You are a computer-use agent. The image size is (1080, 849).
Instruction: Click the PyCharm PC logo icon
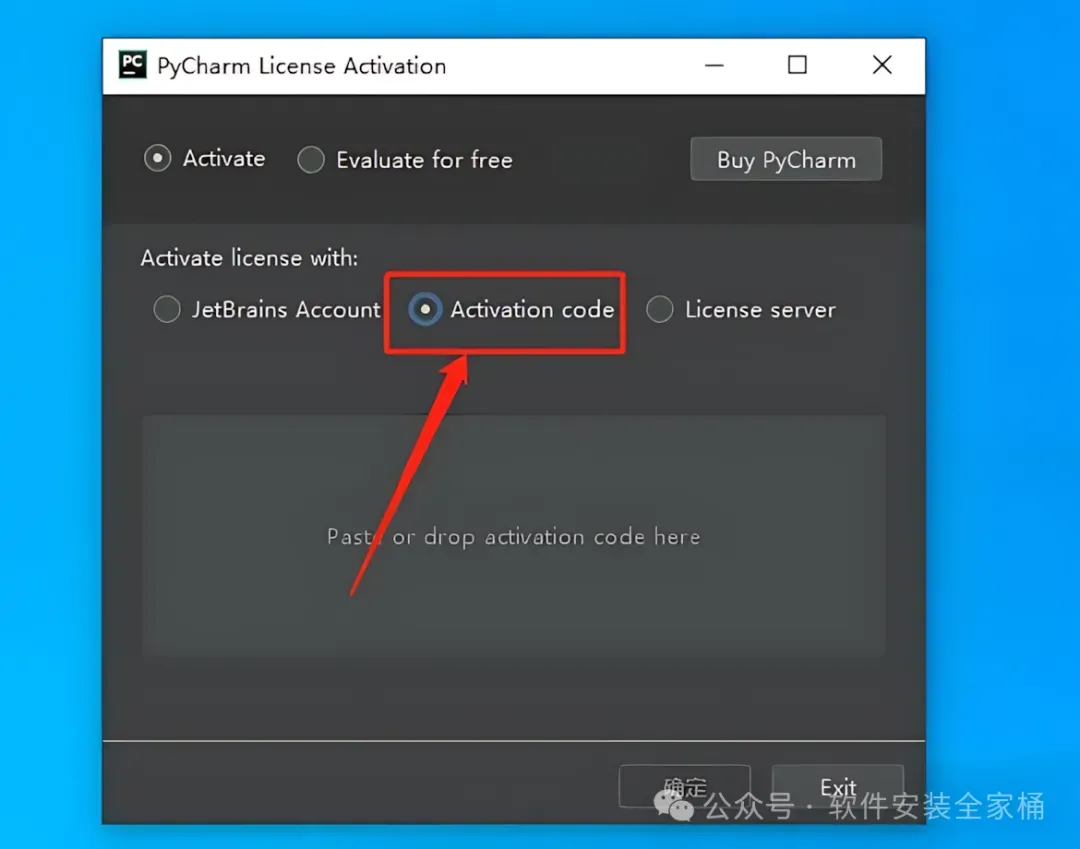pos(132,65)
